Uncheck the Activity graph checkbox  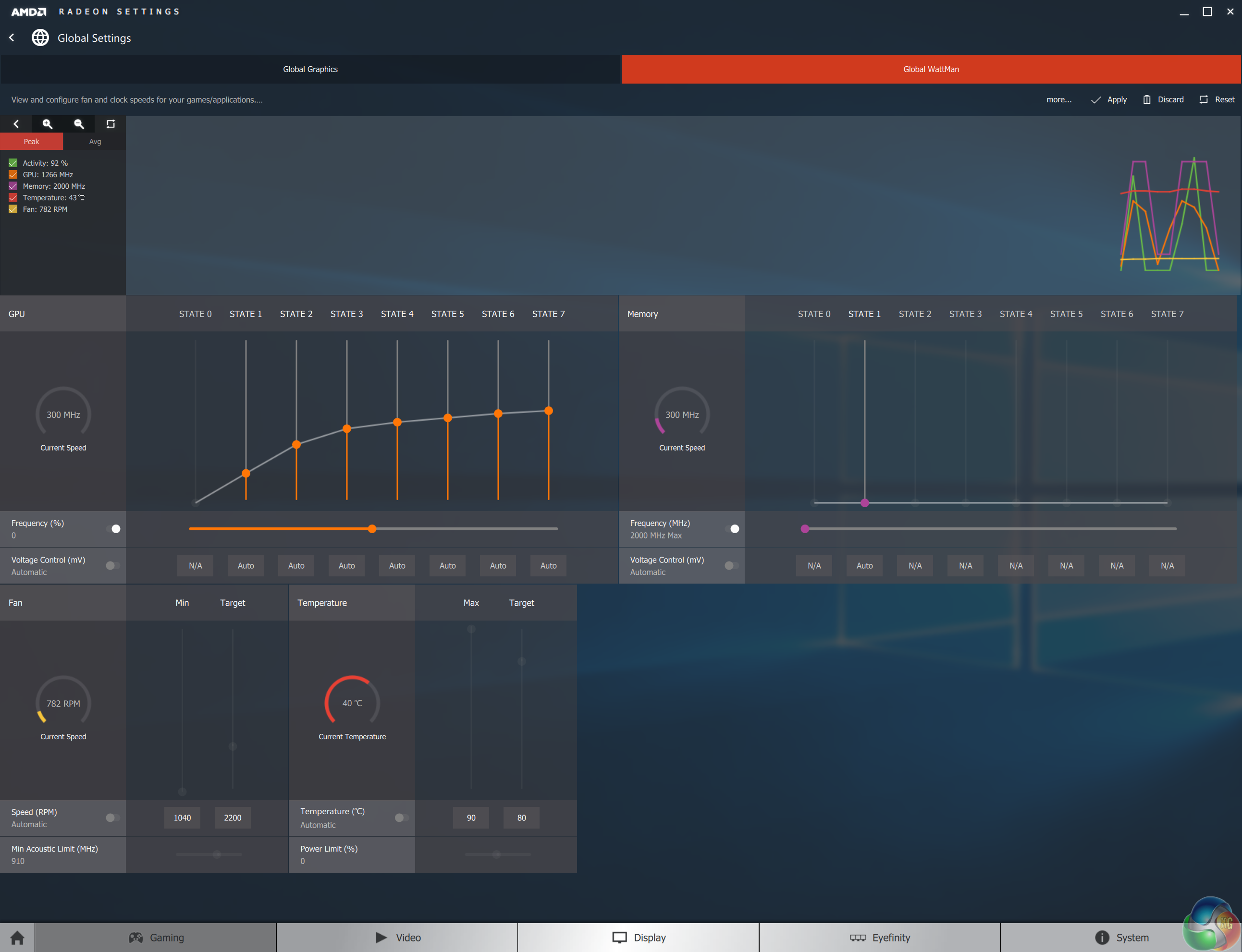click(13, 163)
